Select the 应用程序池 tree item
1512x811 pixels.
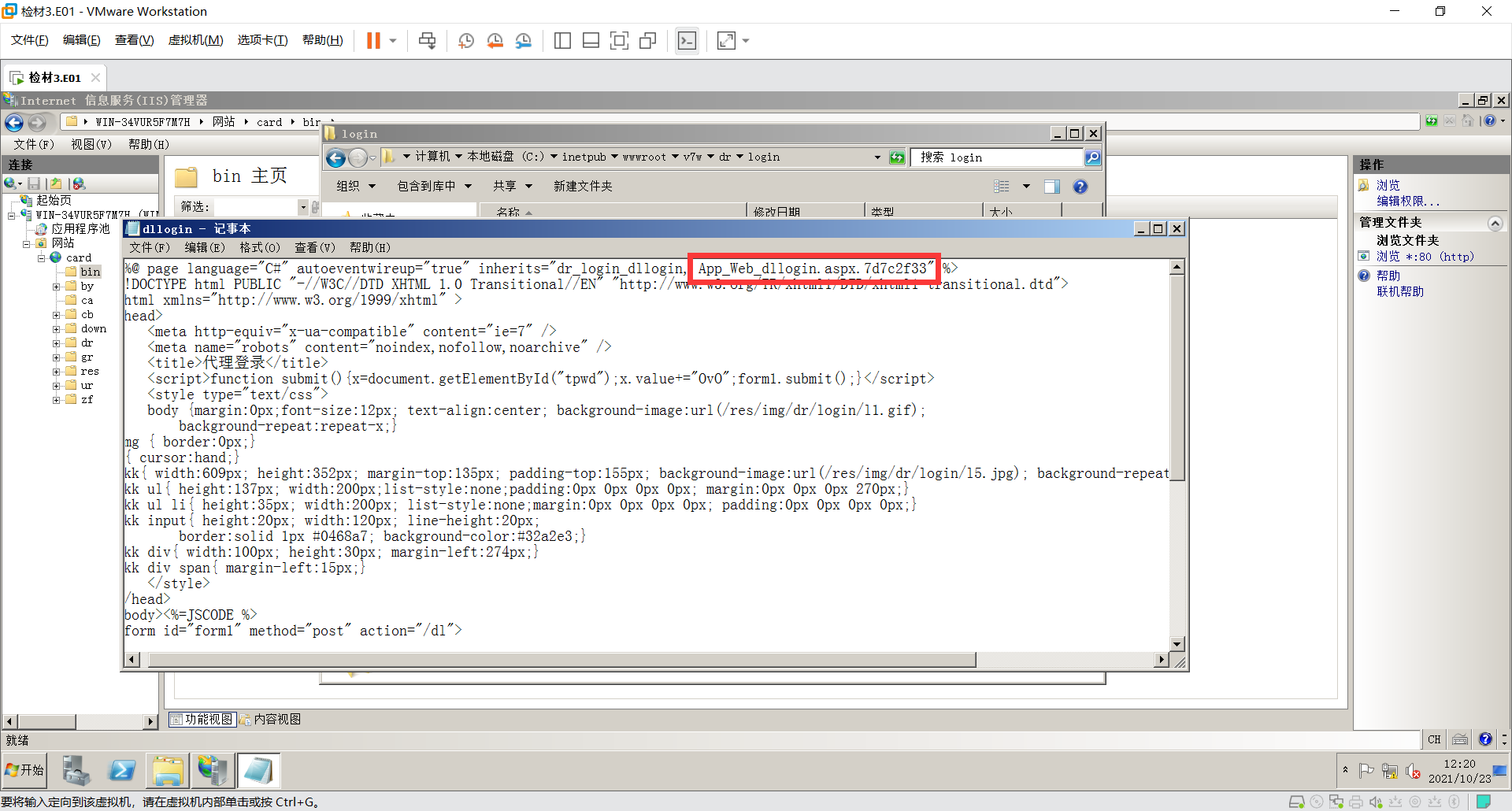click(80, 229)
